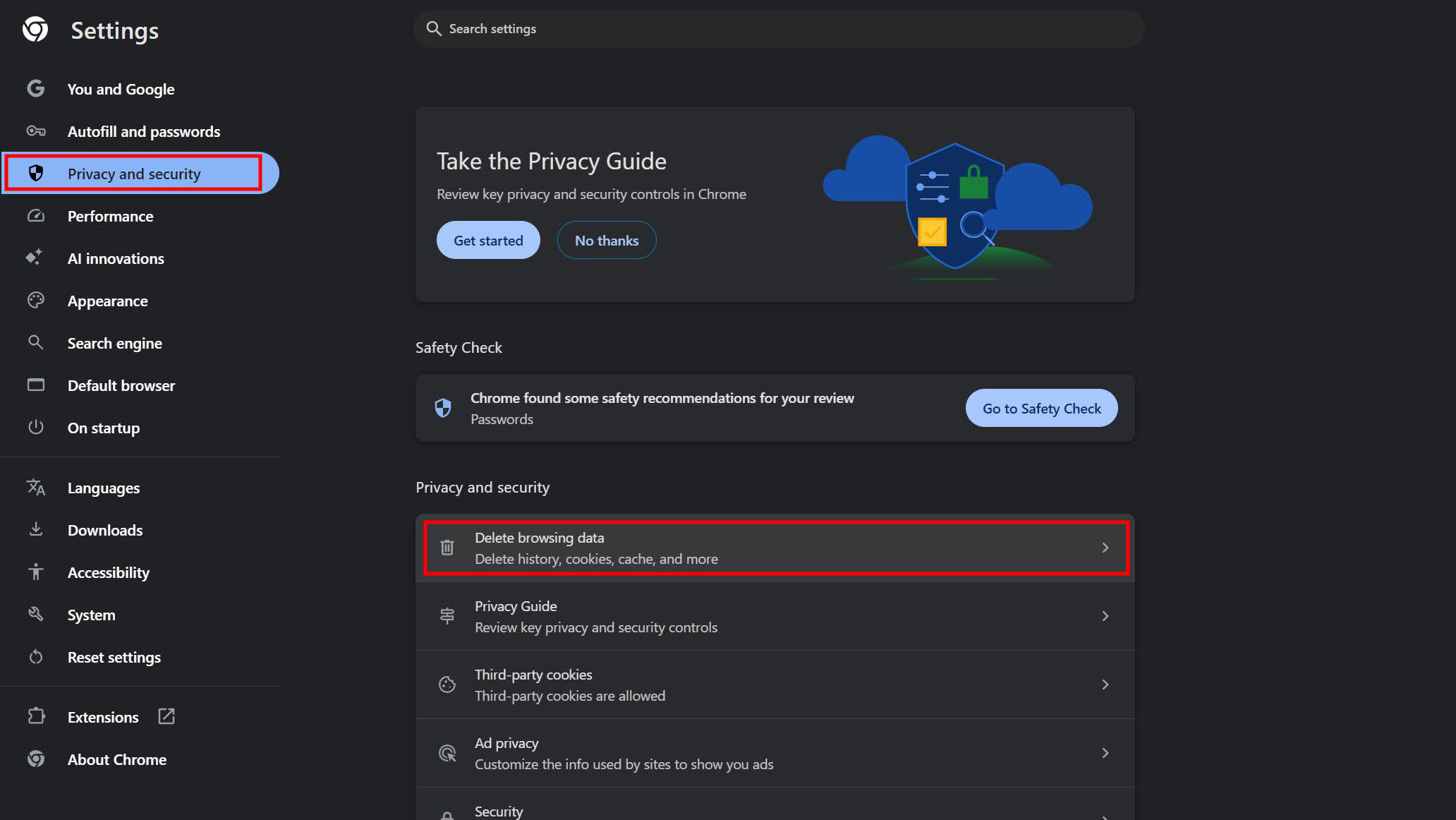
Task: Click the Accessibility person icon
Action: coord(36,572)
